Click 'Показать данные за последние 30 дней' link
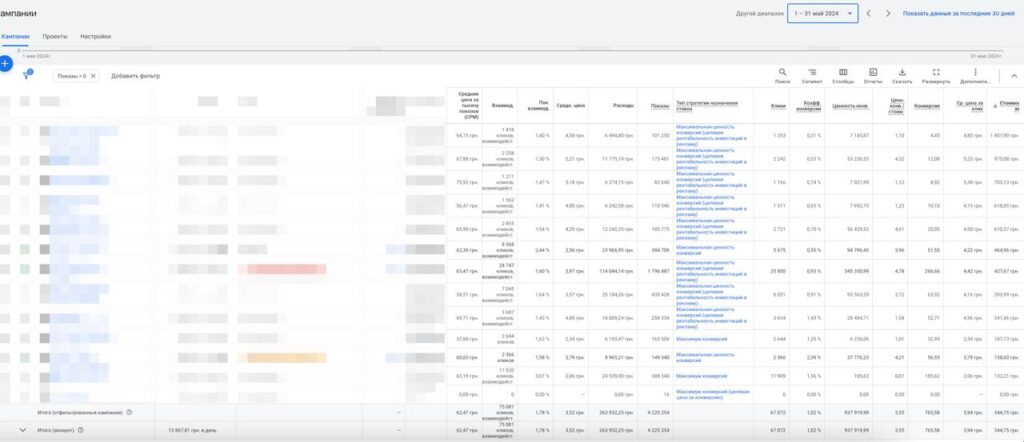1024x442 pixels. pyautogui.click(x=961, y=13)
